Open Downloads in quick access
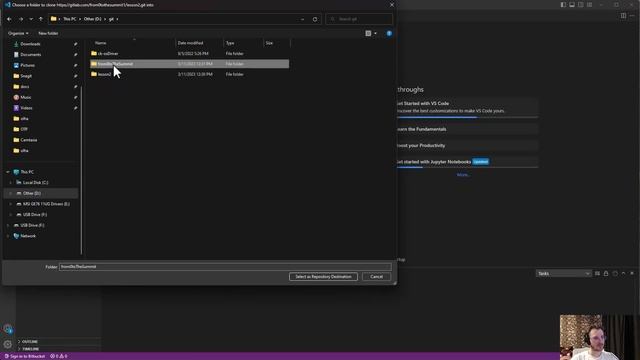Image resolution: width=640 pixels, height=360 pixels. coord(30,44)
